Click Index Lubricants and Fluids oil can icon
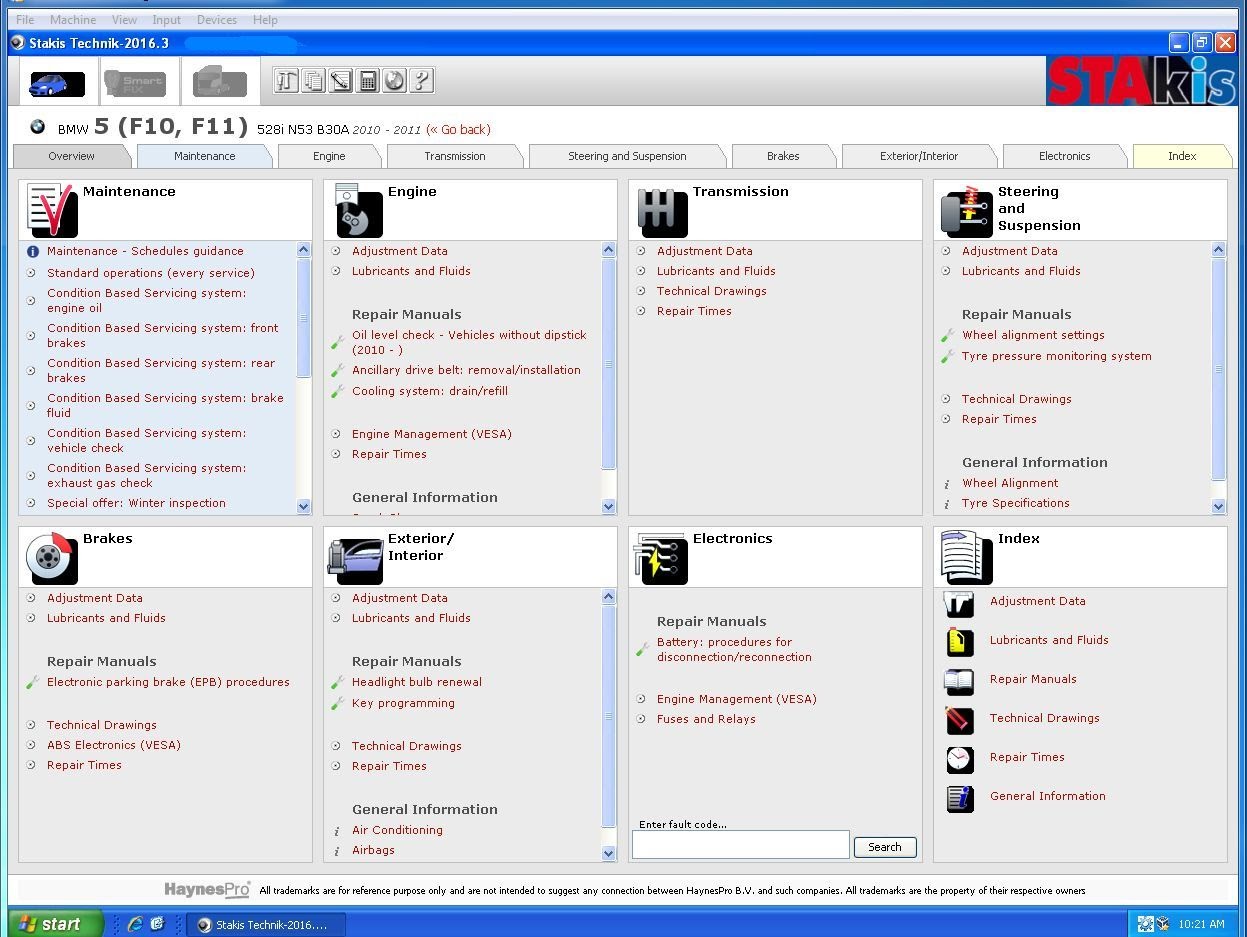1247x937 pixels. [x=959, y=642]
